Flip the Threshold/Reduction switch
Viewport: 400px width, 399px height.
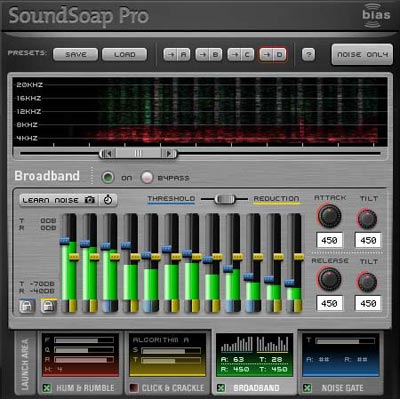pyautogui.click(x=225, y=199)
